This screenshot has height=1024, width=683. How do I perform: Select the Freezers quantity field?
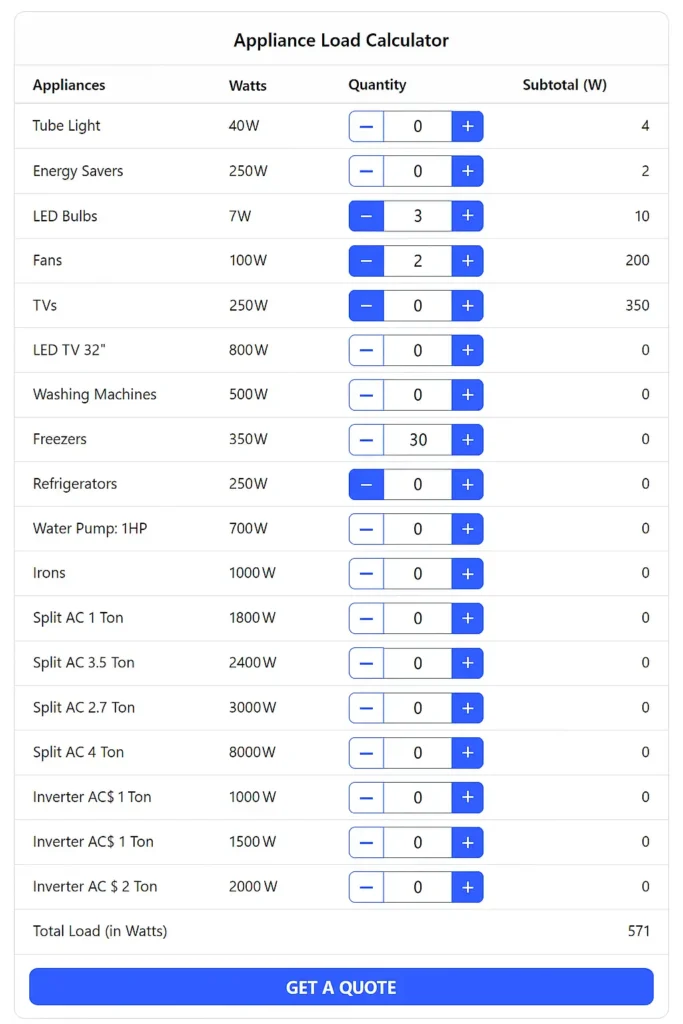coord(417,439)
